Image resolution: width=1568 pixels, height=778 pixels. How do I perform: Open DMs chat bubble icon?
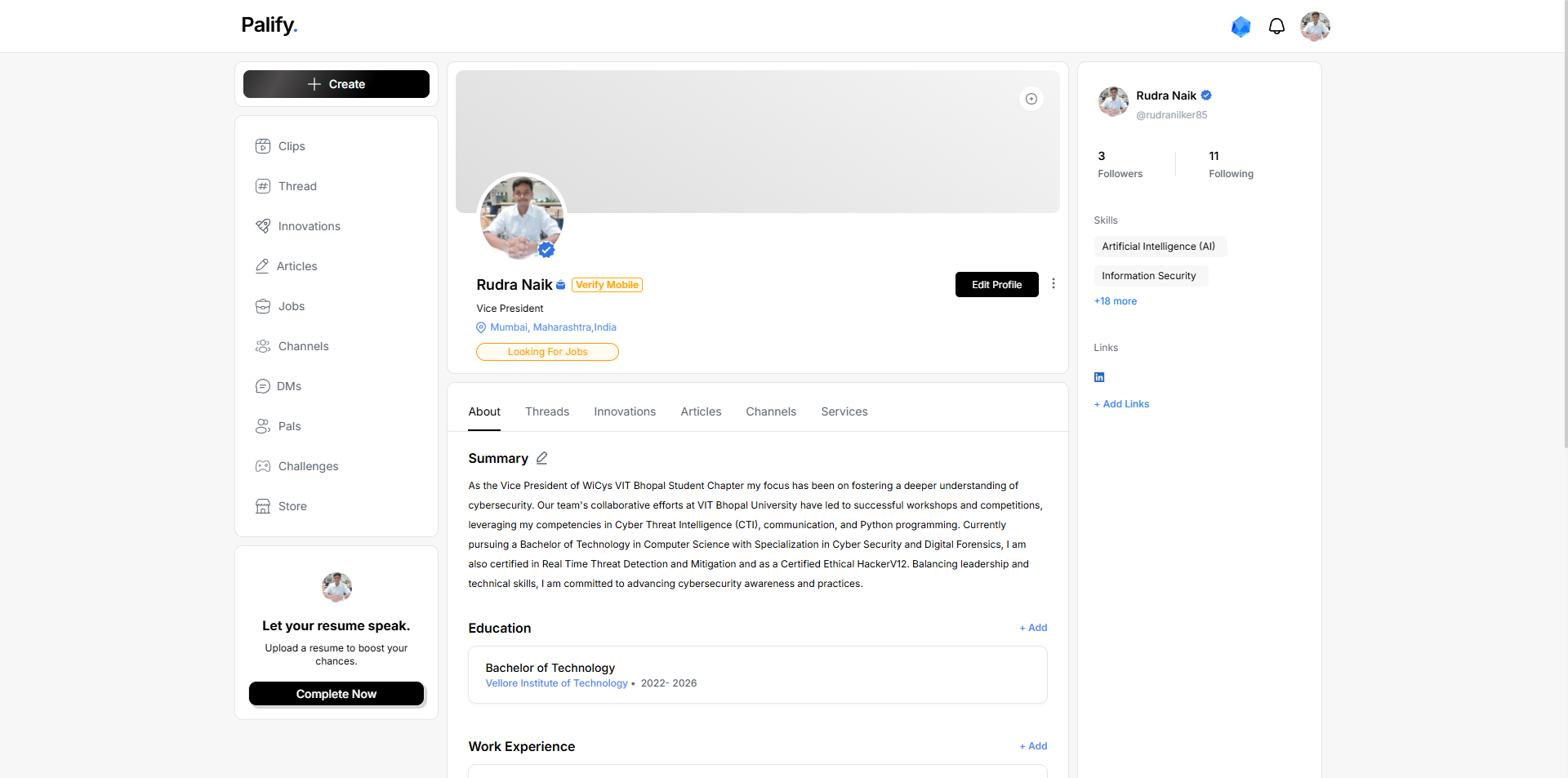tap(262, 386)
